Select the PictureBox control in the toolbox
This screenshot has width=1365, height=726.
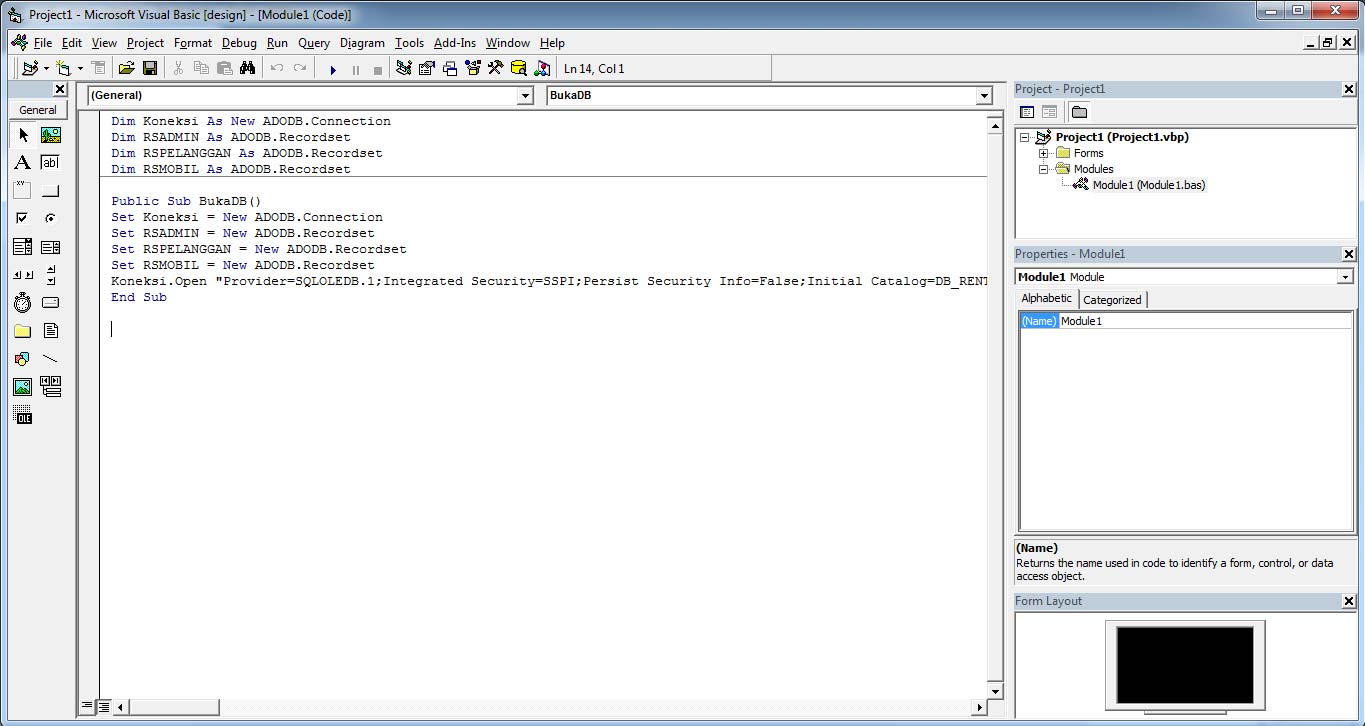pos(51,135)
